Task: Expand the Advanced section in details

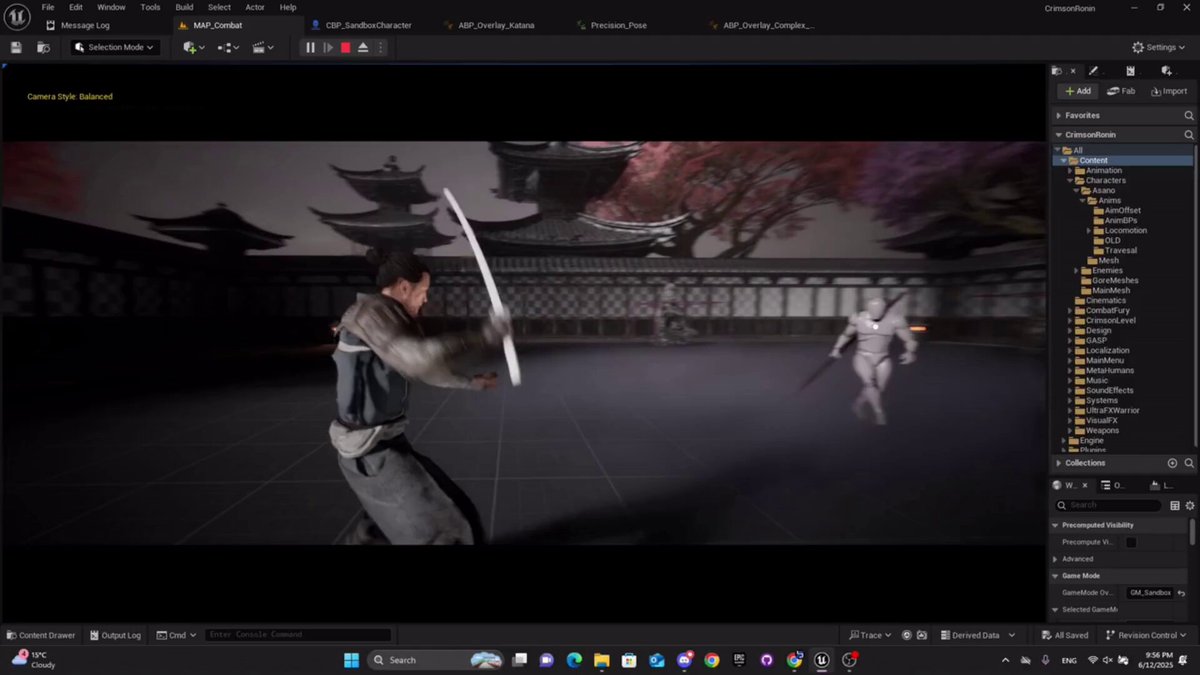Action: click(x=1055, y=559)
